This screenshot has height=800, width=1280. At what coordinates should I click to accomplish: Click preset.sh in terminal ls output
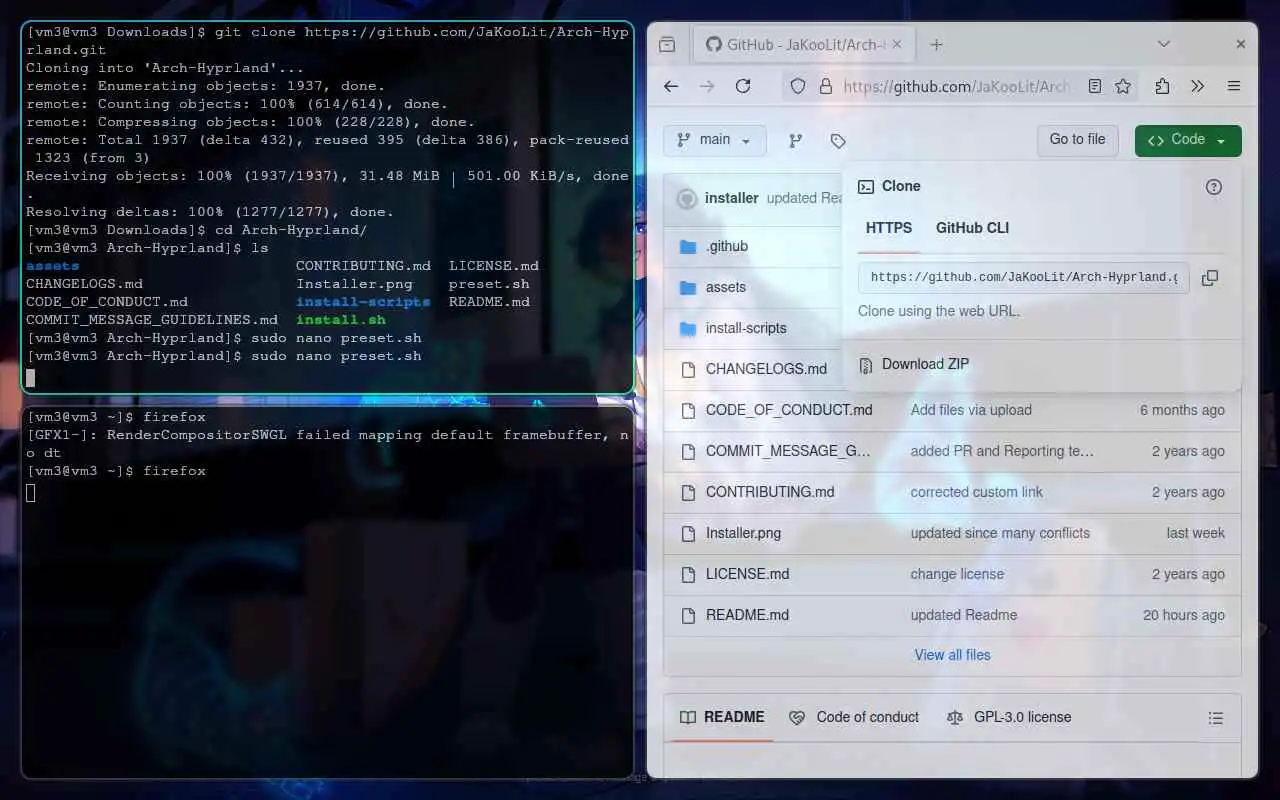tap(489, 284)
